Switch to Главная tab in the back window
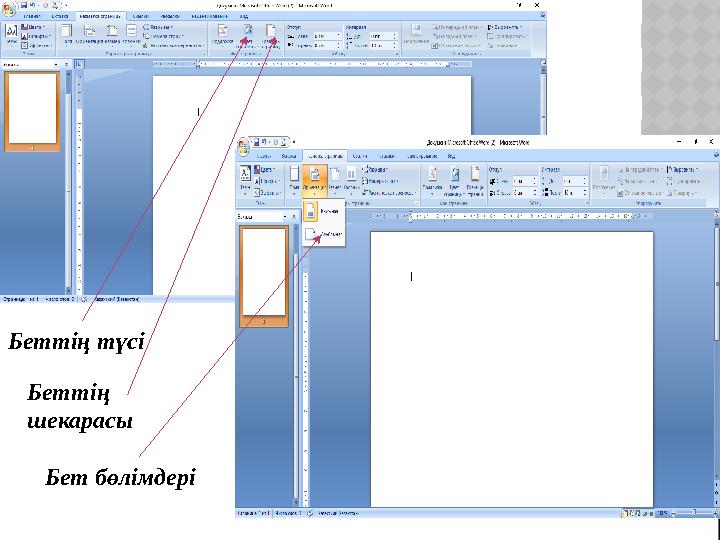Viewport: 720px width, 540px height. (32, 16)
